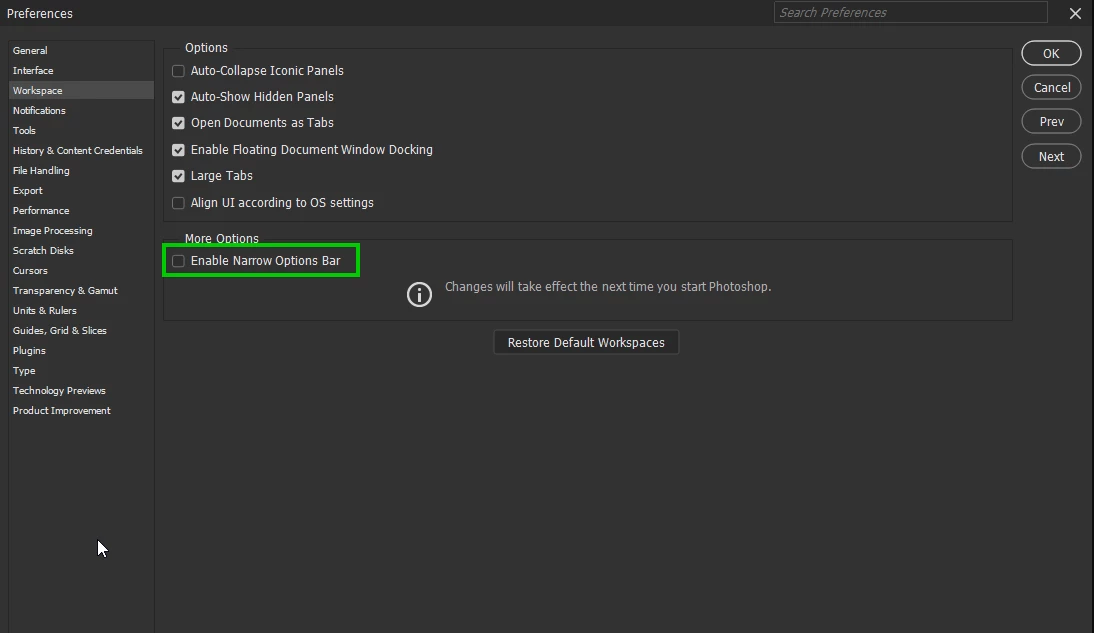The width and height of the screenshot is (1094, 633).
Task: Advance to next section with Next
Action: coord(1051,156)
